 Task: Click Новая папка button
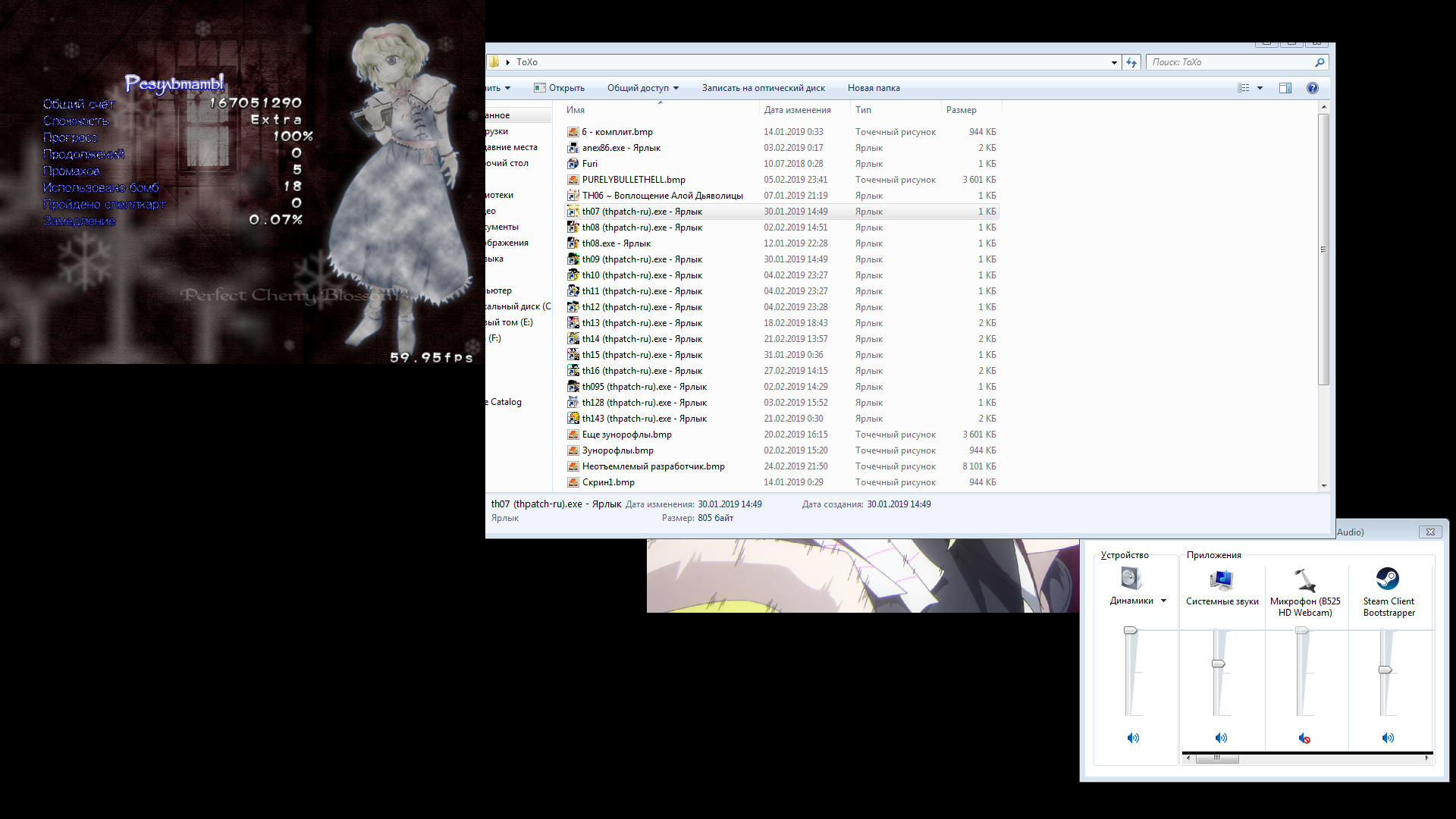click(874, 88)
